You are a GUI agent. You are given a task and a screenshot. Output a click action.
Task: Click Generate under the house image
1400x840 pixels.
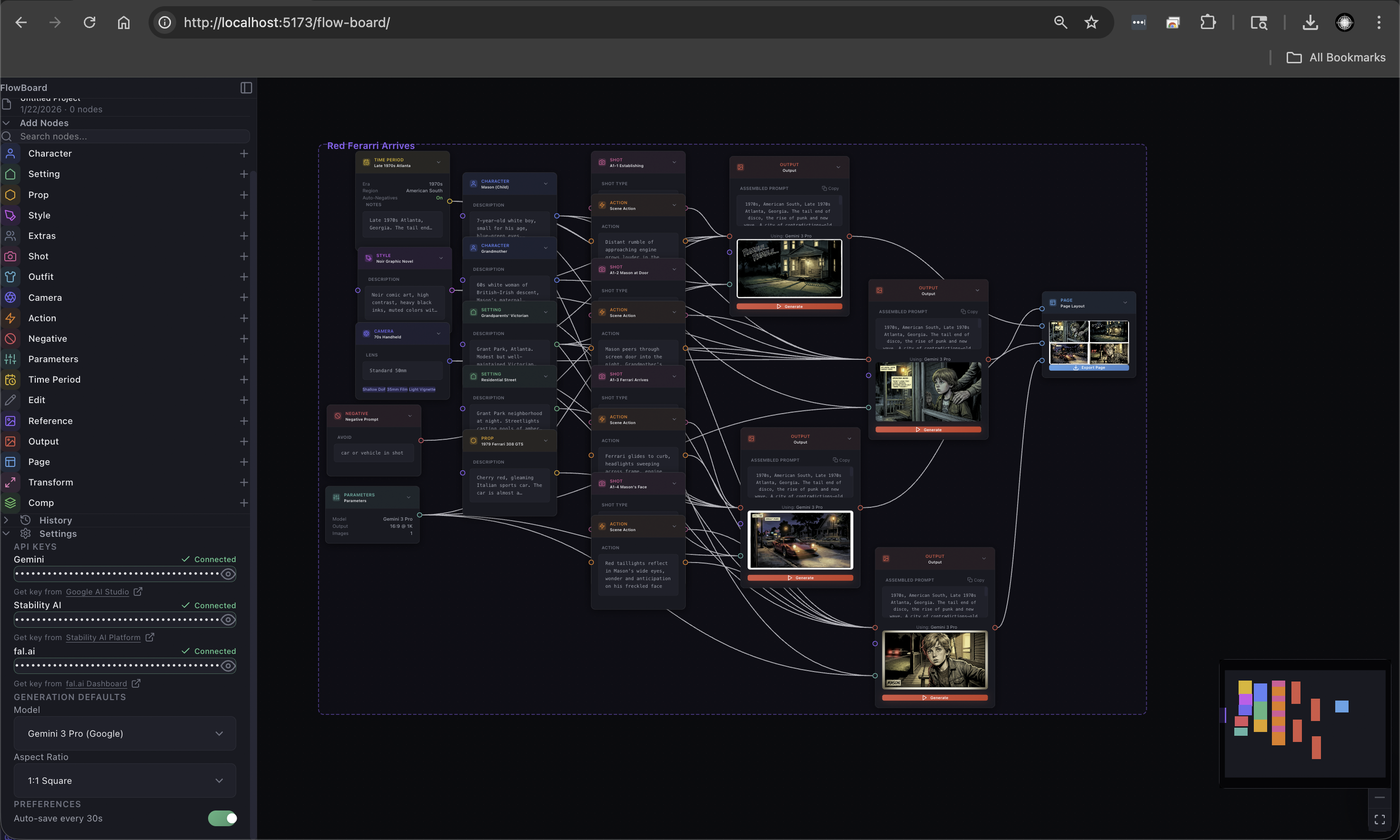click(x=789, y=306)
